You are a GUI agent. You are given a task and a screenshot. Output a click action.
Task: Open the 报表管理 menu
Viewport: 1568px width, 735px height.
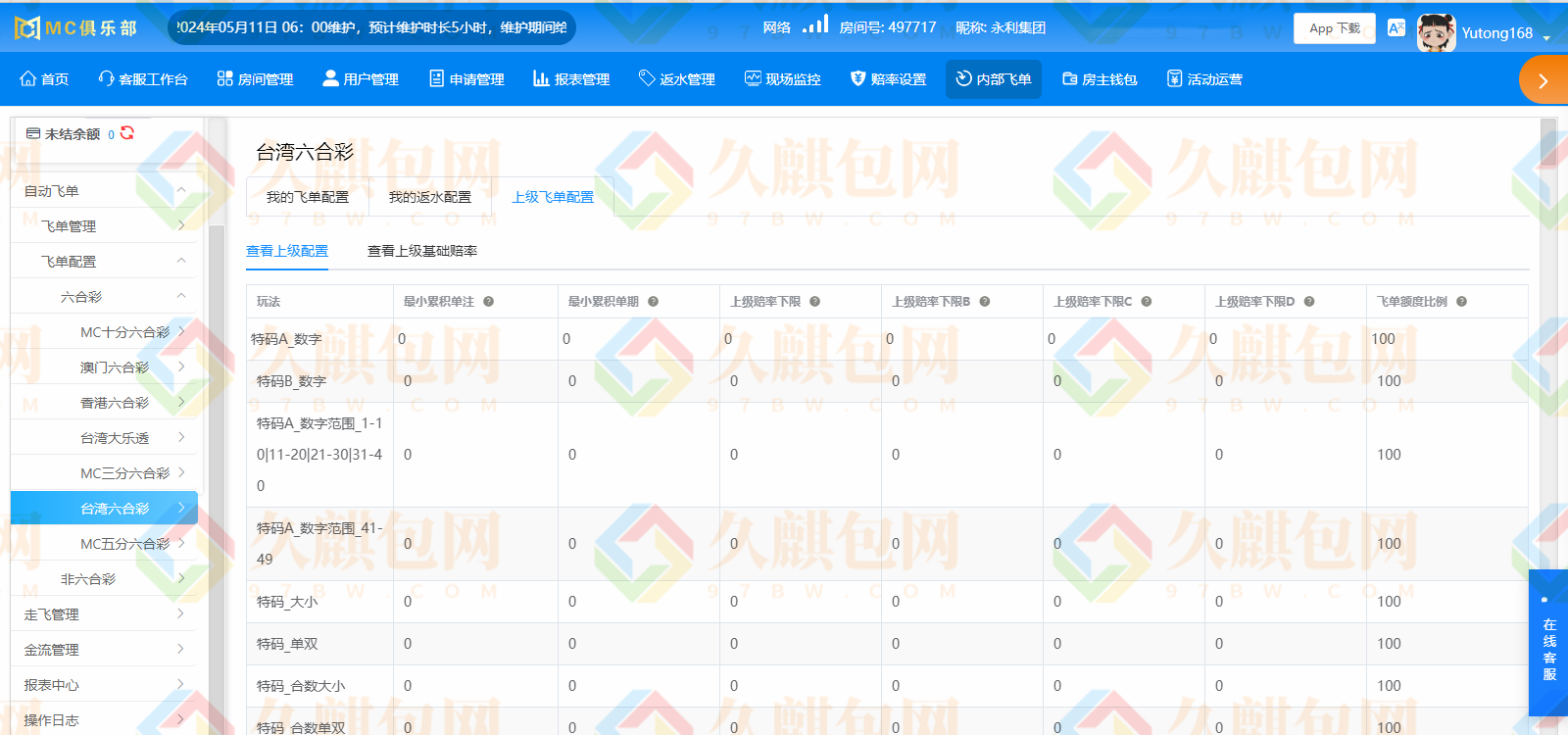pos(571,79)
